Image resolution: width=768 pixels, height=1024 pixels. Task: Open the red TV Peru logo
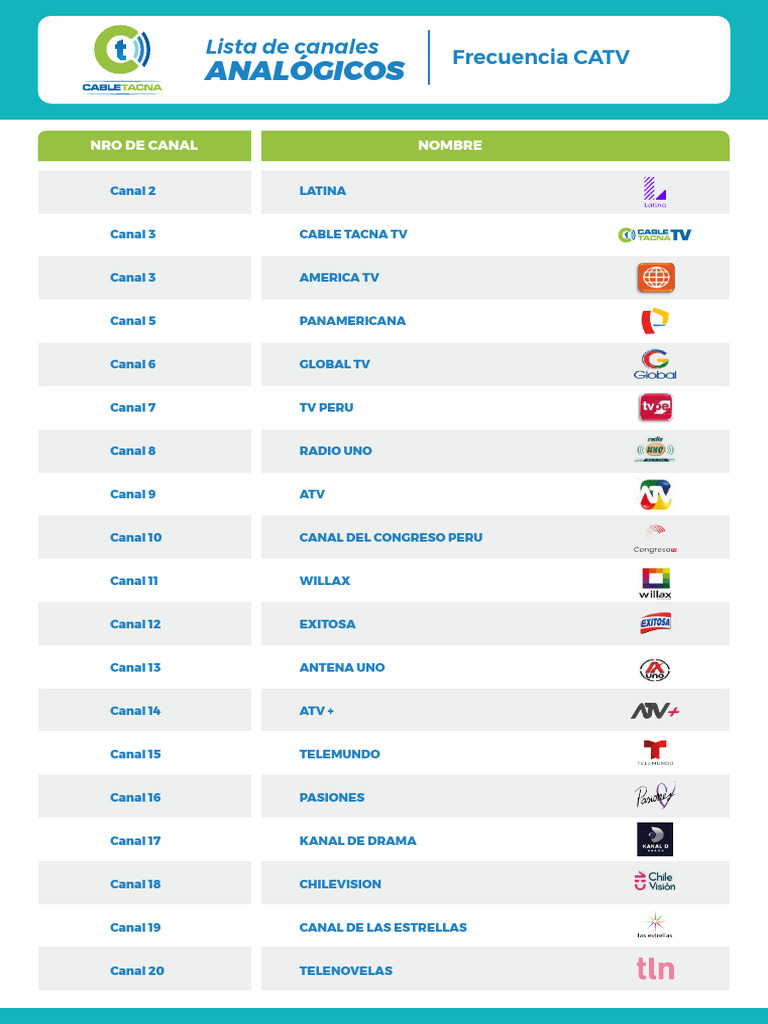coord(655,407)
